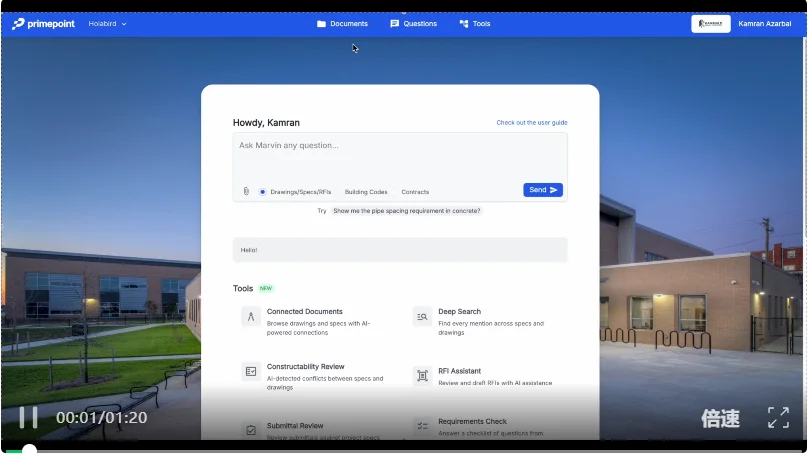Click the video progress bar slider
This screenshot has height=455, width=808.
[30, 451]
